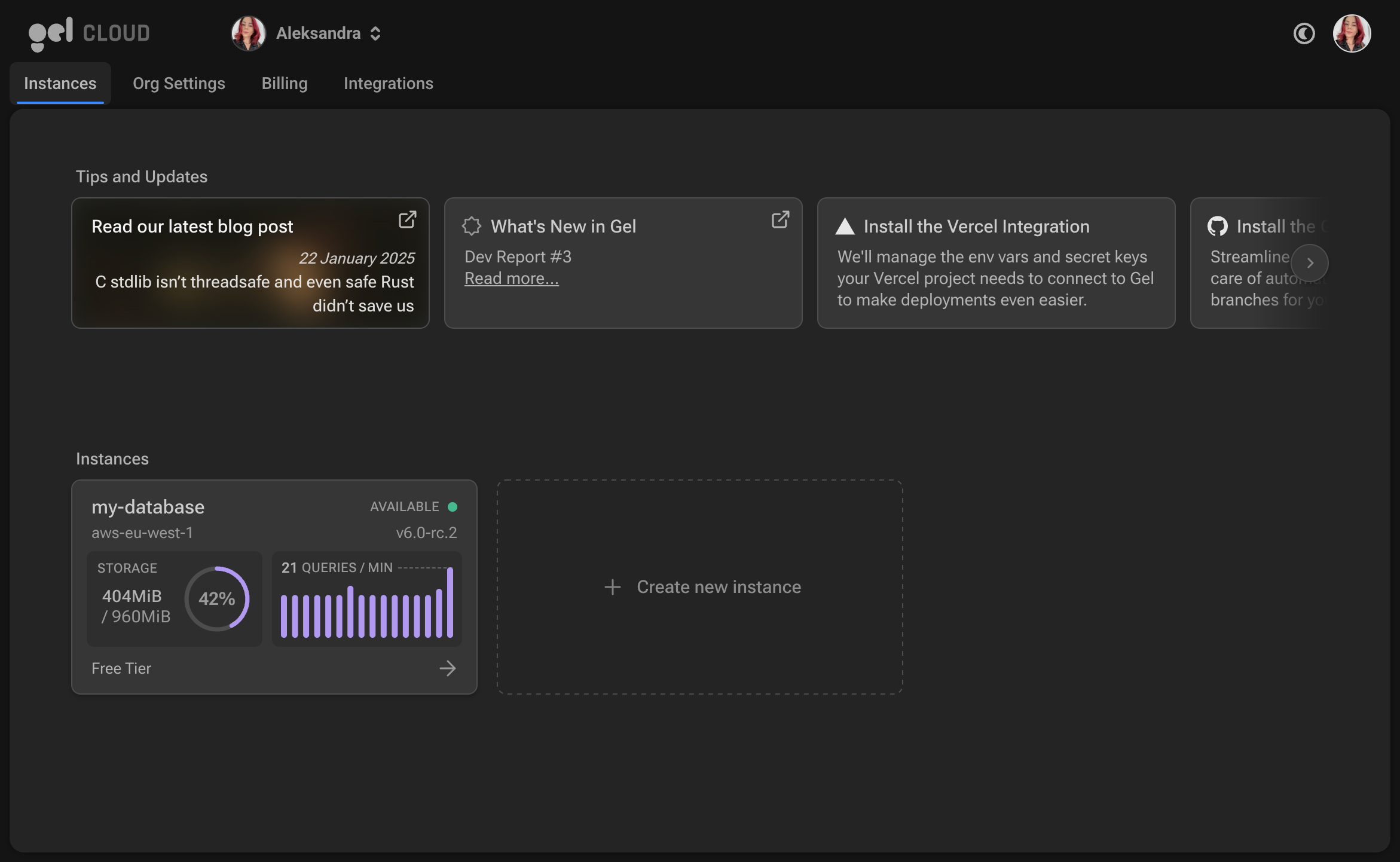Click Aleksandra's avatar beside the org name

pyautogui.click(x=248, y=33)
